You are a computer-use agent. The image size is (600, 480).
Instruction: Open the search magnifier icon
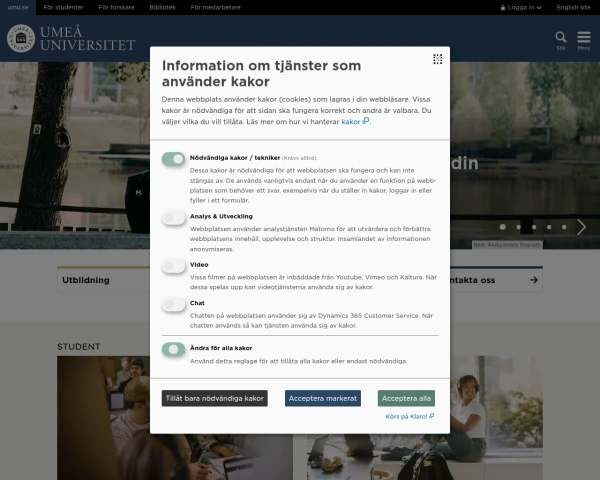click(x=561, y=38)
